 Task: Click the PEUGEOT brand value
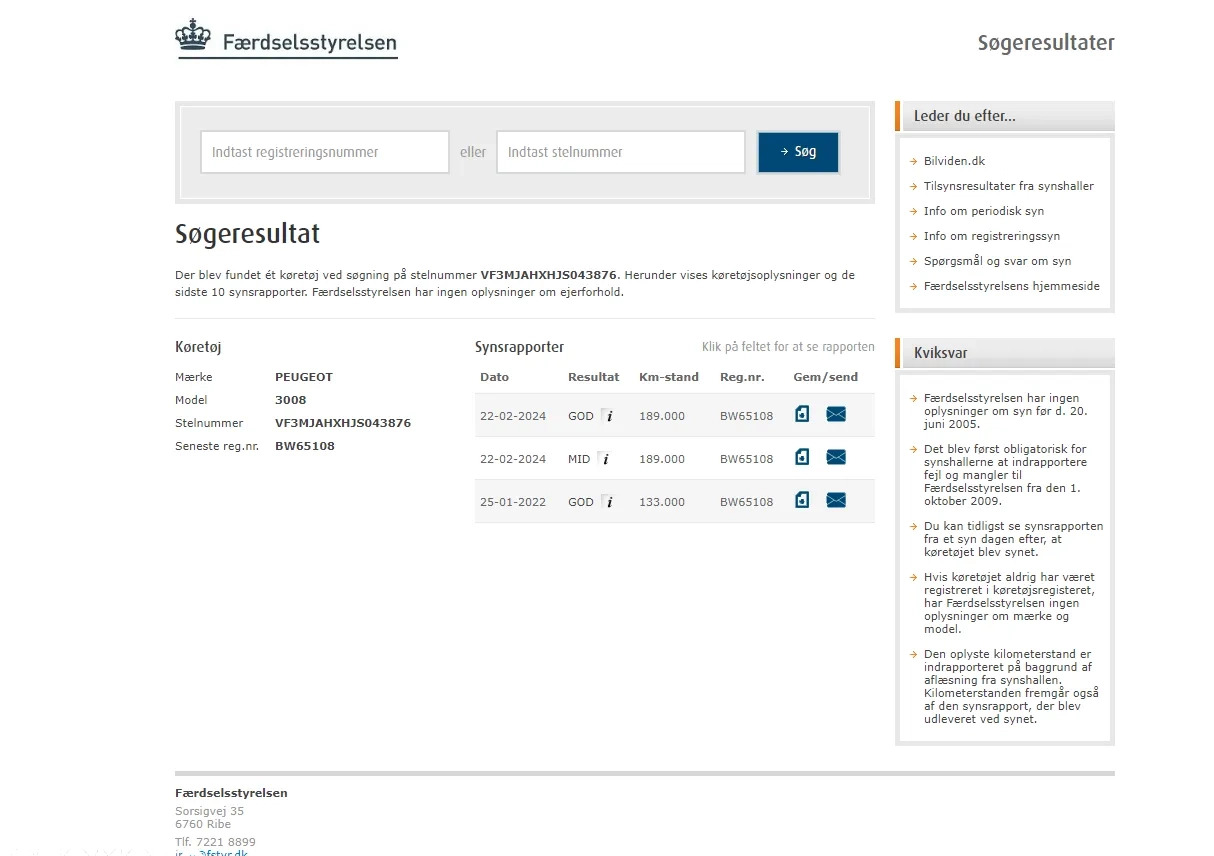tap(304, 377)
